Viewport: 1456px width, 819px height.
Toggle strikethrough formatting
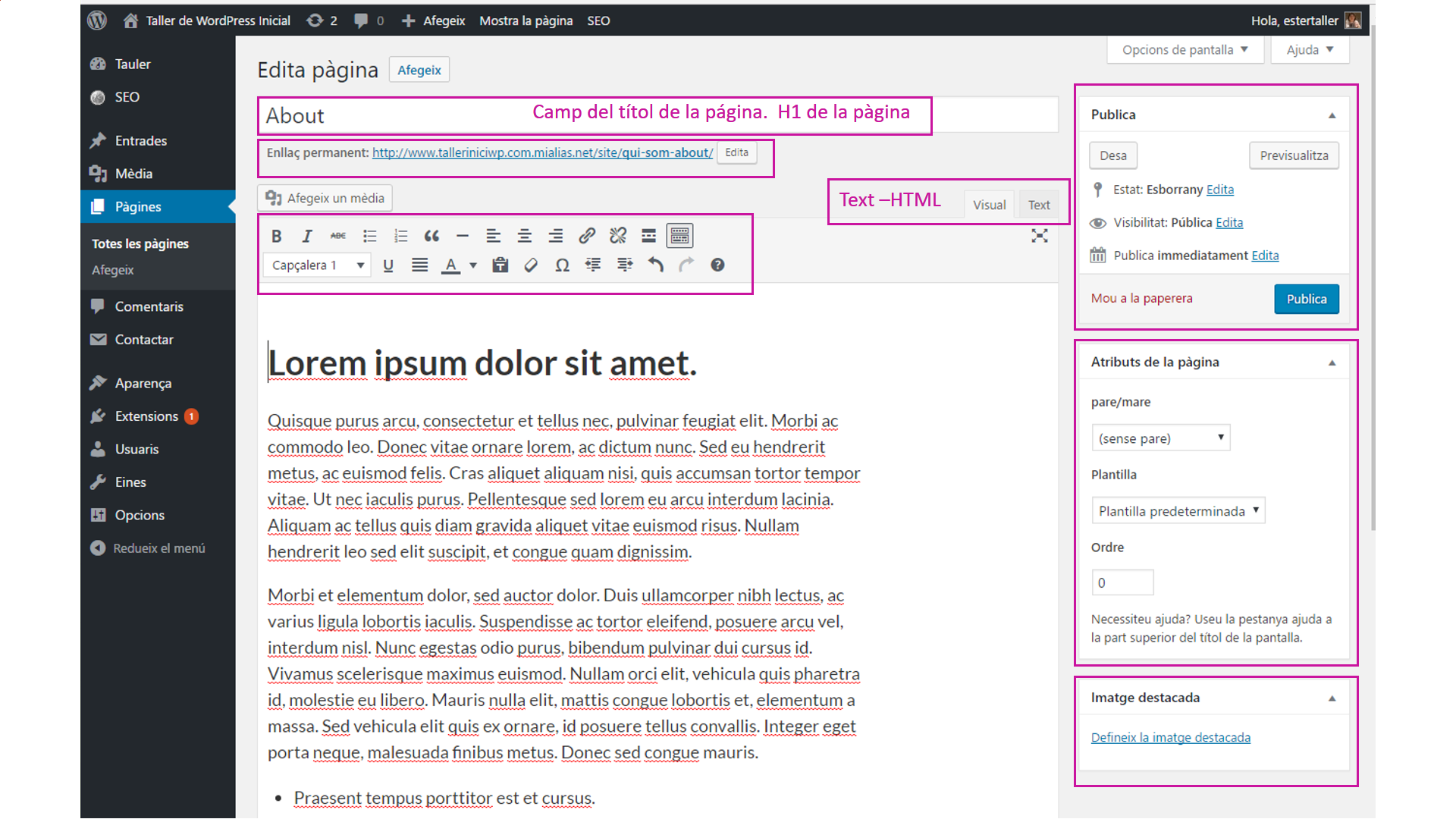[338, 236]
